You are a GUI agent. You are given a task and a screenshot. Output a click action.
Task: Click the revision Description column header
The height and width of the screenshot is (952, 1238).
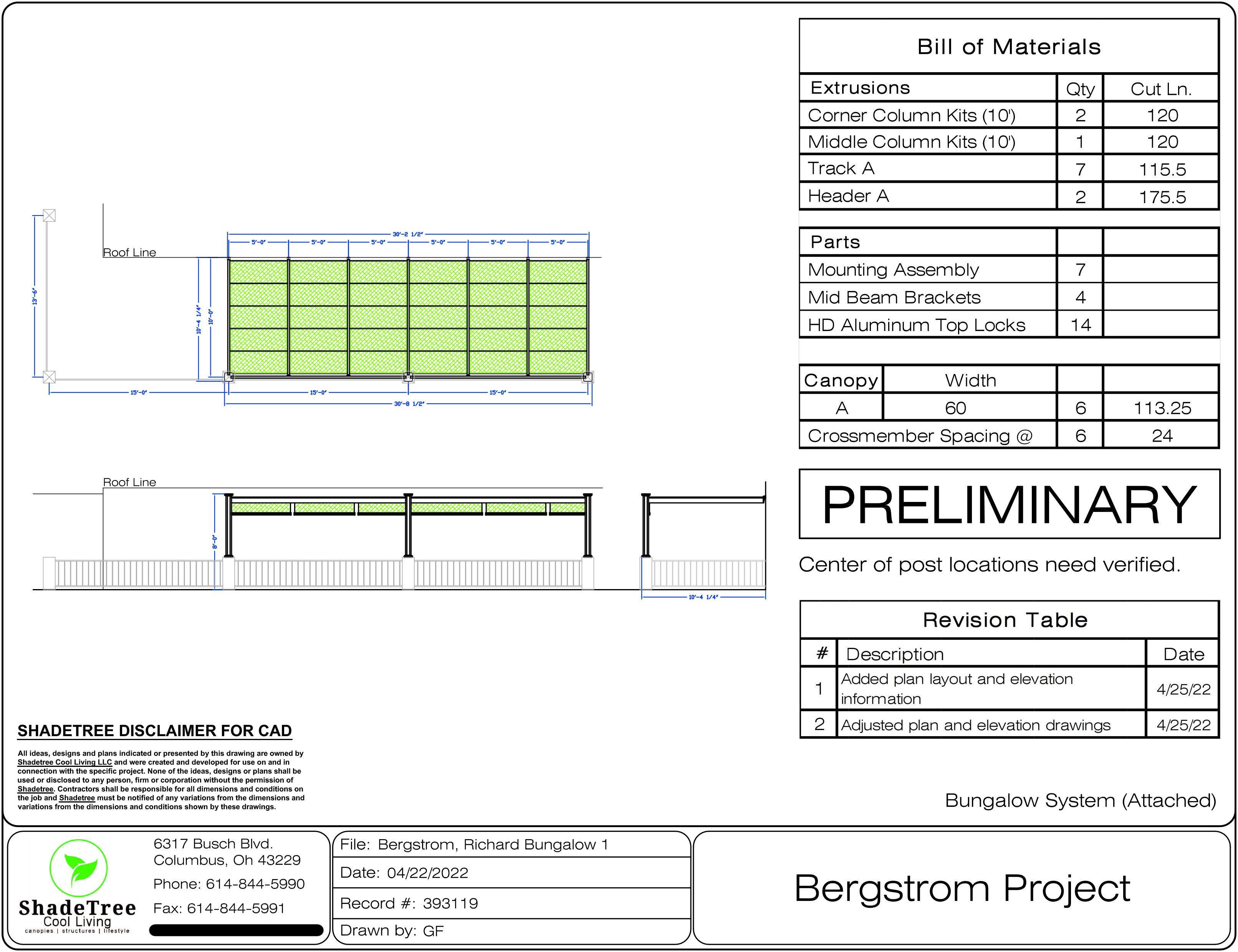point(895,654)
